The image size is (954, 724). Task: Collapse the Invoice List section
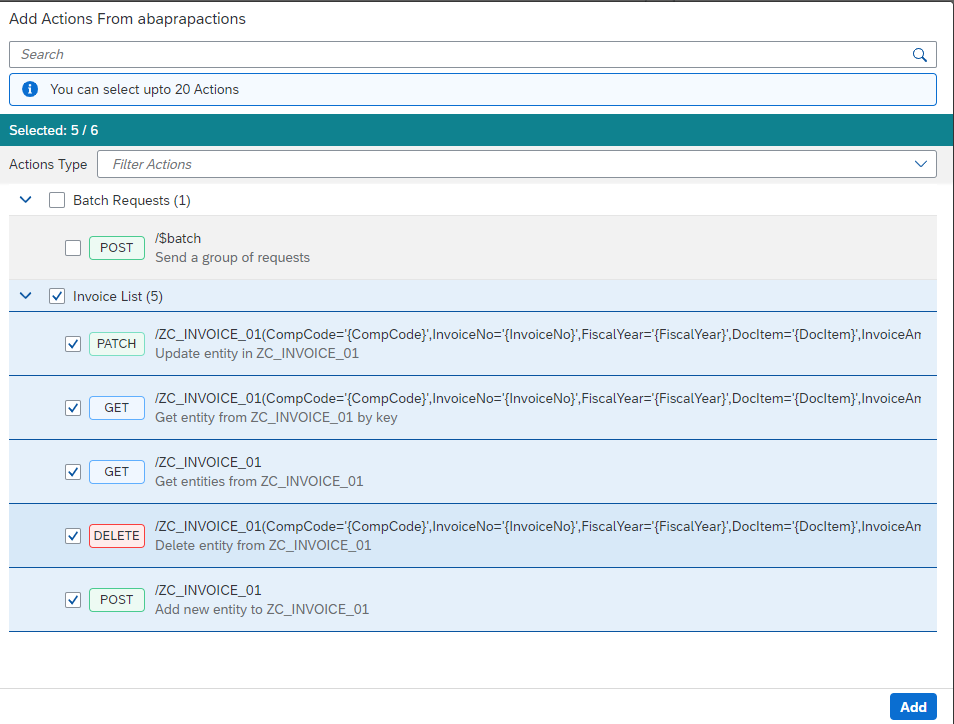[25, 295]
